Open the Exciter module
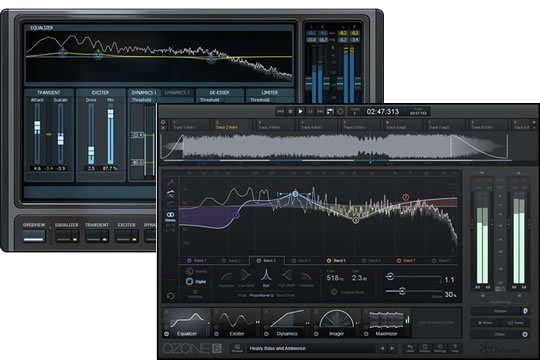The width and height of the screenshot is (540, 360). (x=236, y=323)
